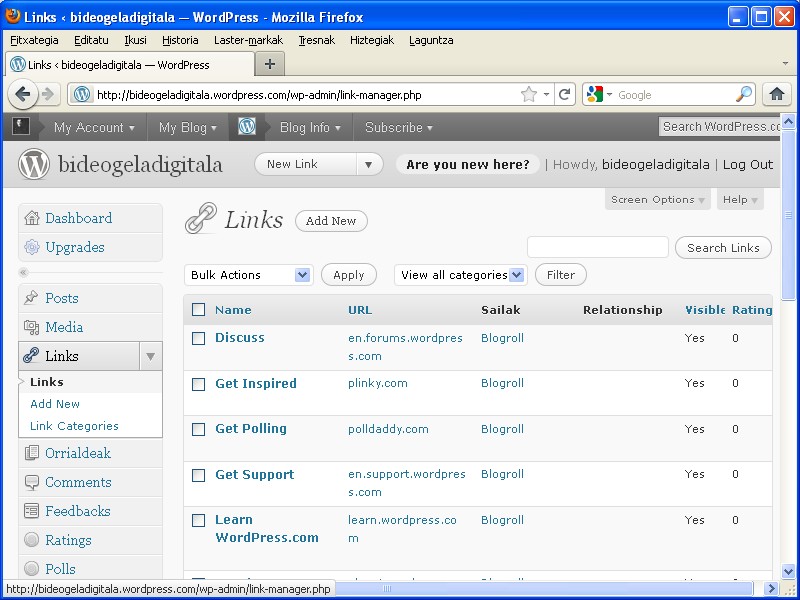The image size is (800, 600).
Task: Toggle the Links sidebar submenu arrow
Action: [151, 356]
